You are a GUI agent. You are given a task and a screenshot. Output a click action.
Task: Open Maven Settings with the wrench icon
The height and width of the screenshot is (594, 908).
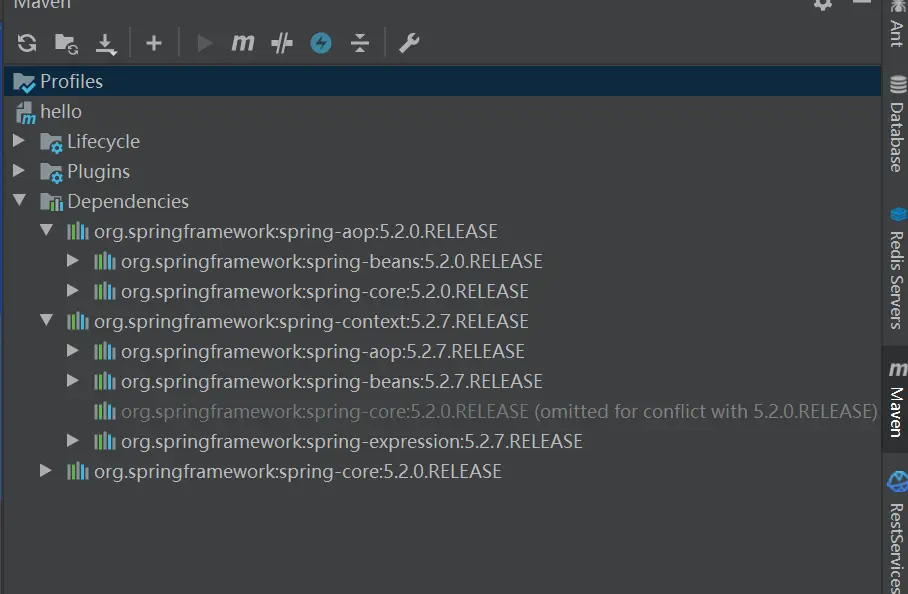click(x=409, y=43)
